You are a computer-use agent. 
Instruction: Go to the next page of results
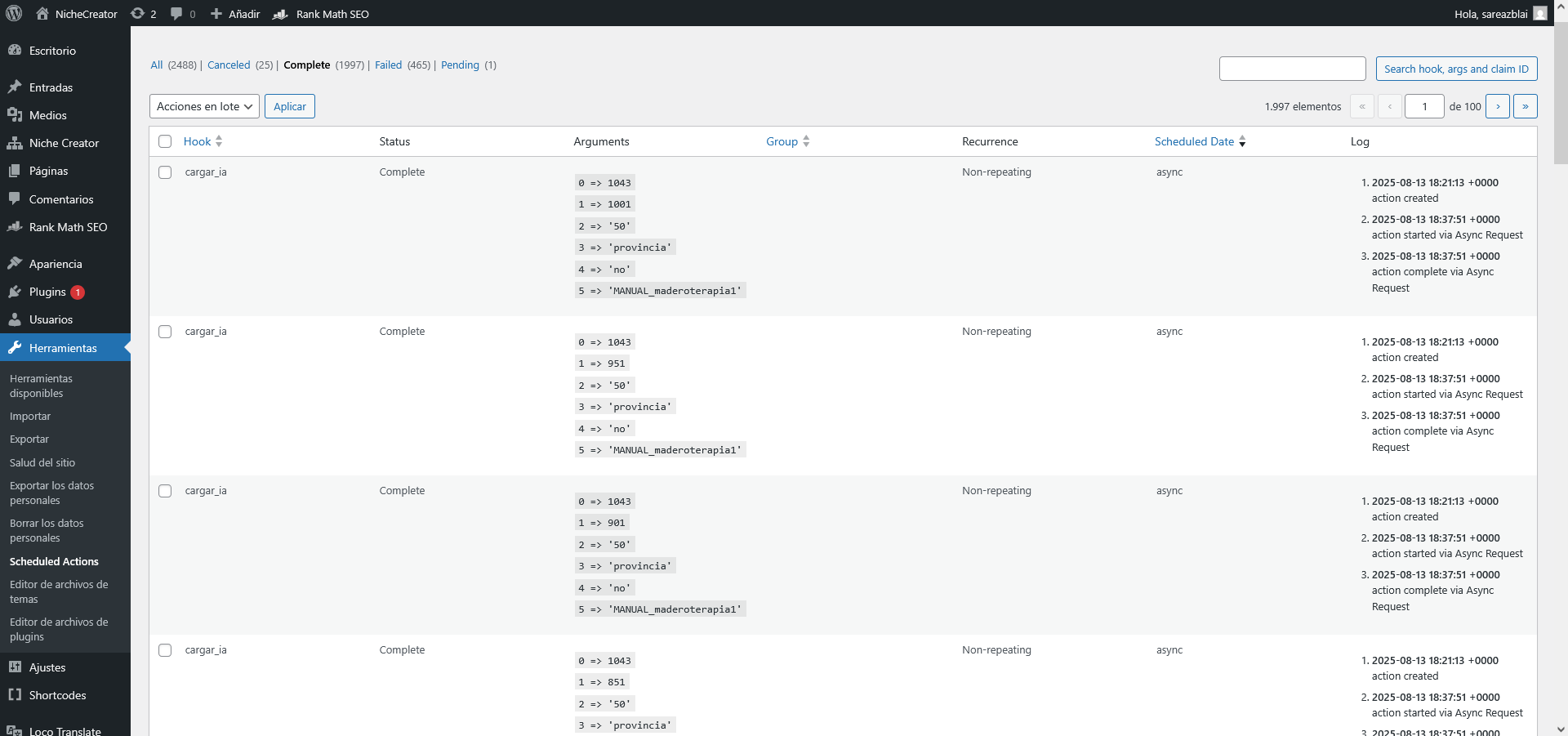click(1498, 106)
